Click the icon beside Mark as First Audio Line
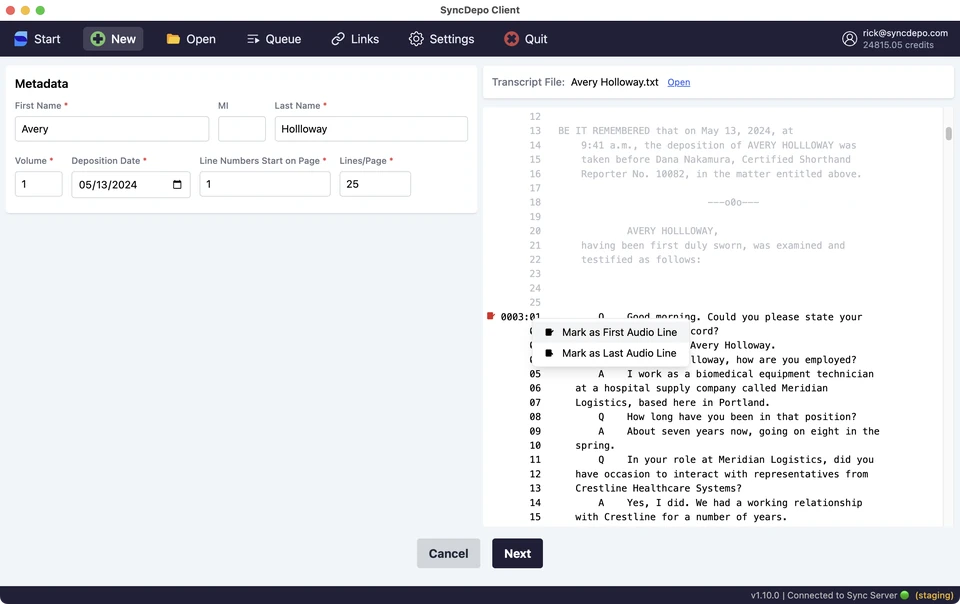This screenshot has height=604, width=960. click(x=549, y=332)
